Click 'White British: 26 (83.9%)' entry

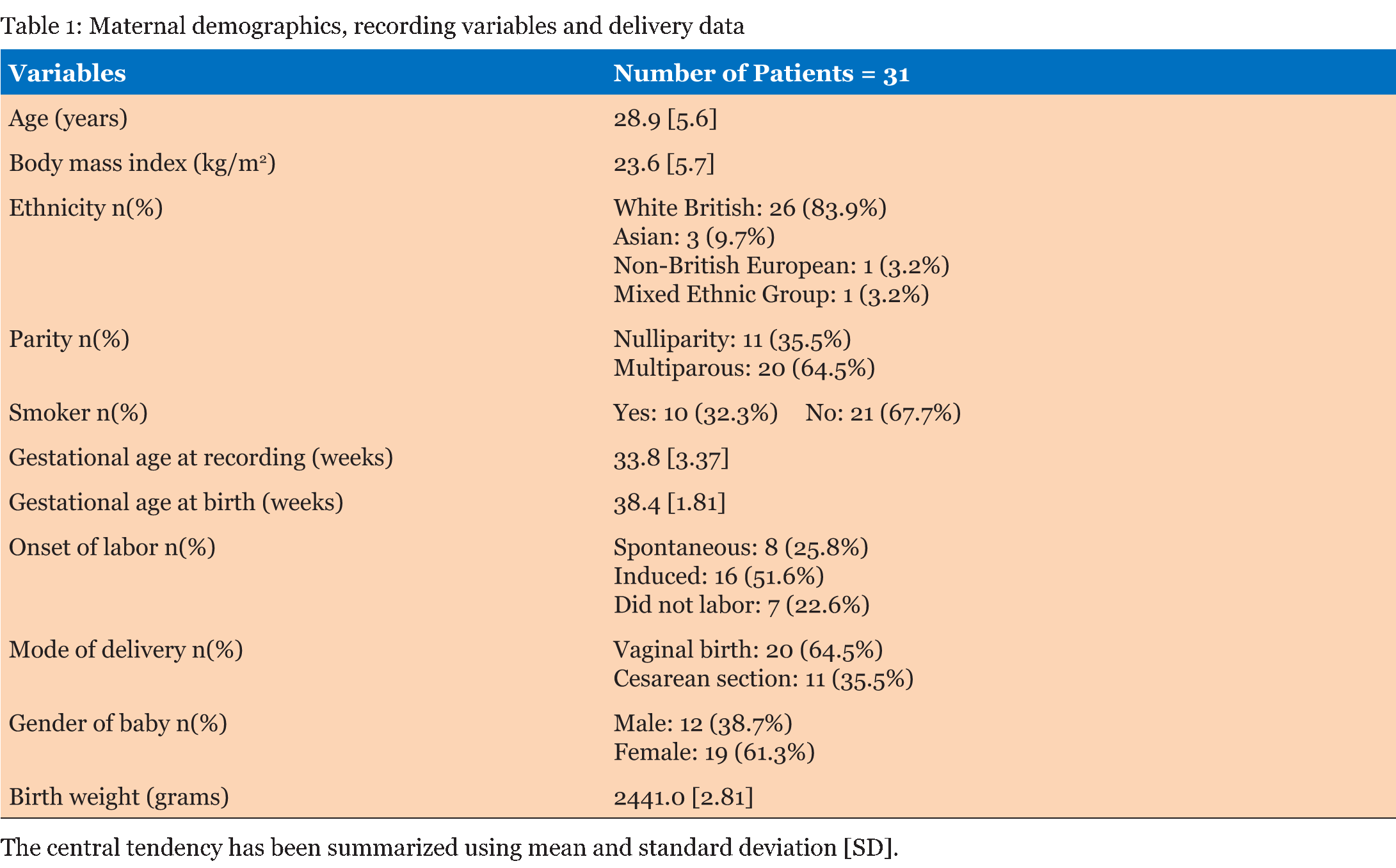click(x=750, y=209)
